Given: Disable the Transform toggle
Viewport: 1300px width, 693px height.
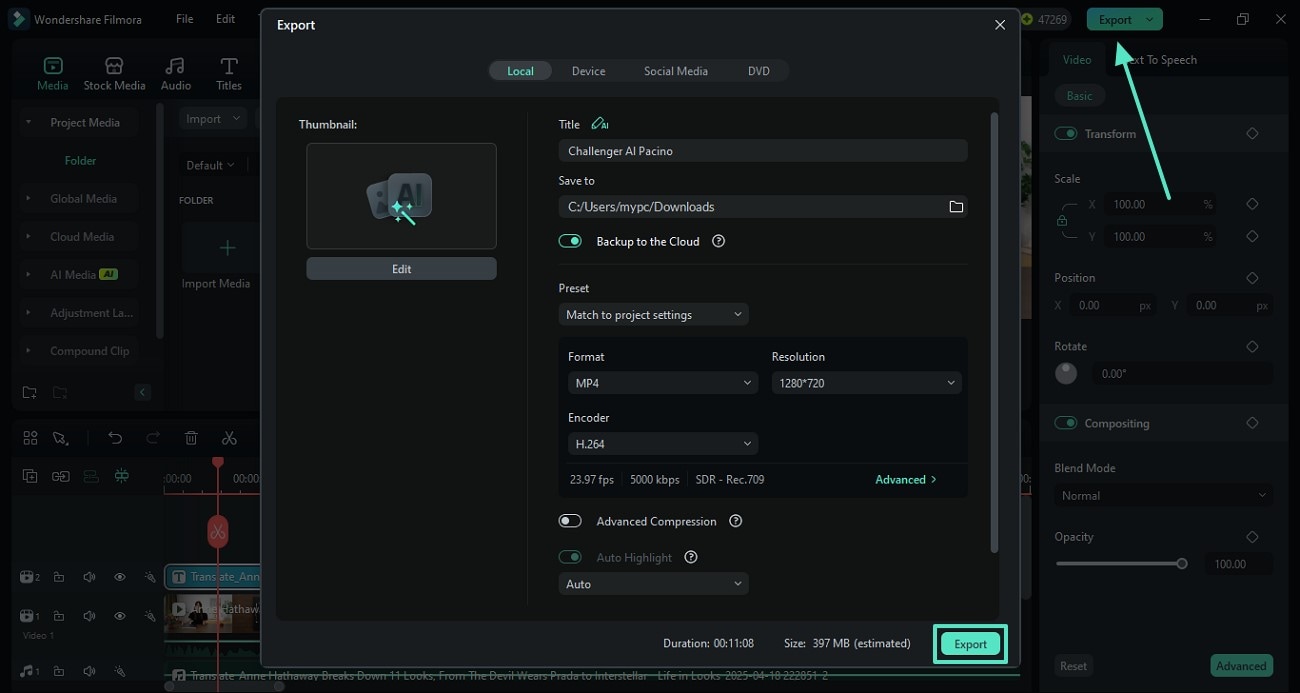Looking at the screenshot, I should point(1066,134).
